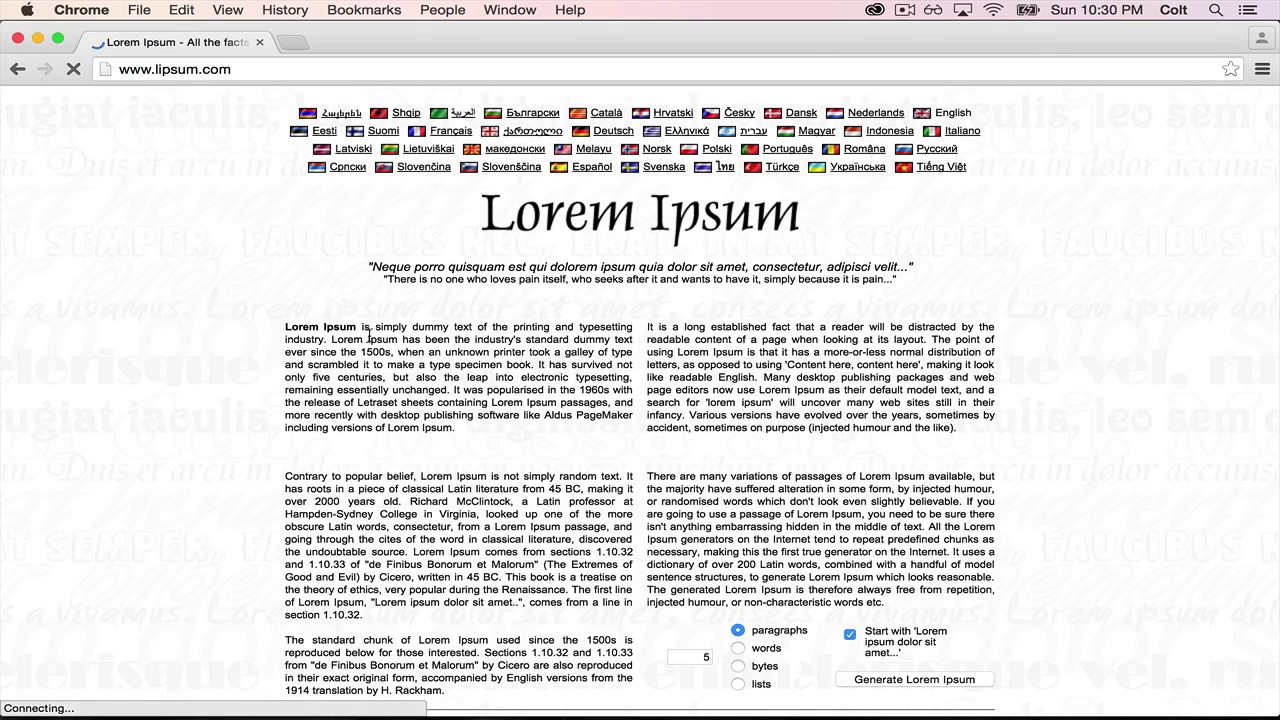Image resolution: width=1280 pixels, height=720 pixels.
Task: Click the German flag beside Deutsch
Action: pos(580,131)
